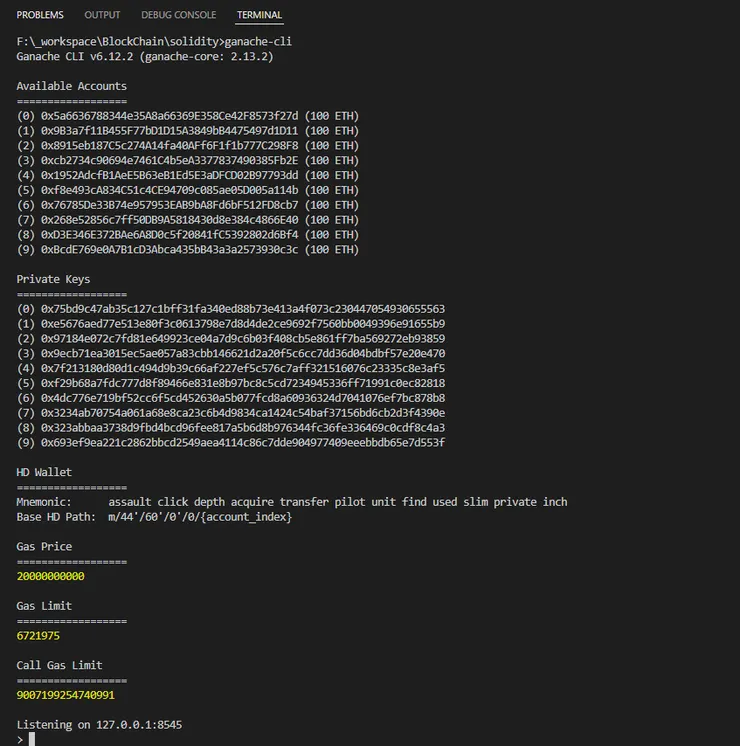This screenshot has width=740, height=746.
Task: Click account (9) address in Available Accounts
Action: tap(169, 249)
